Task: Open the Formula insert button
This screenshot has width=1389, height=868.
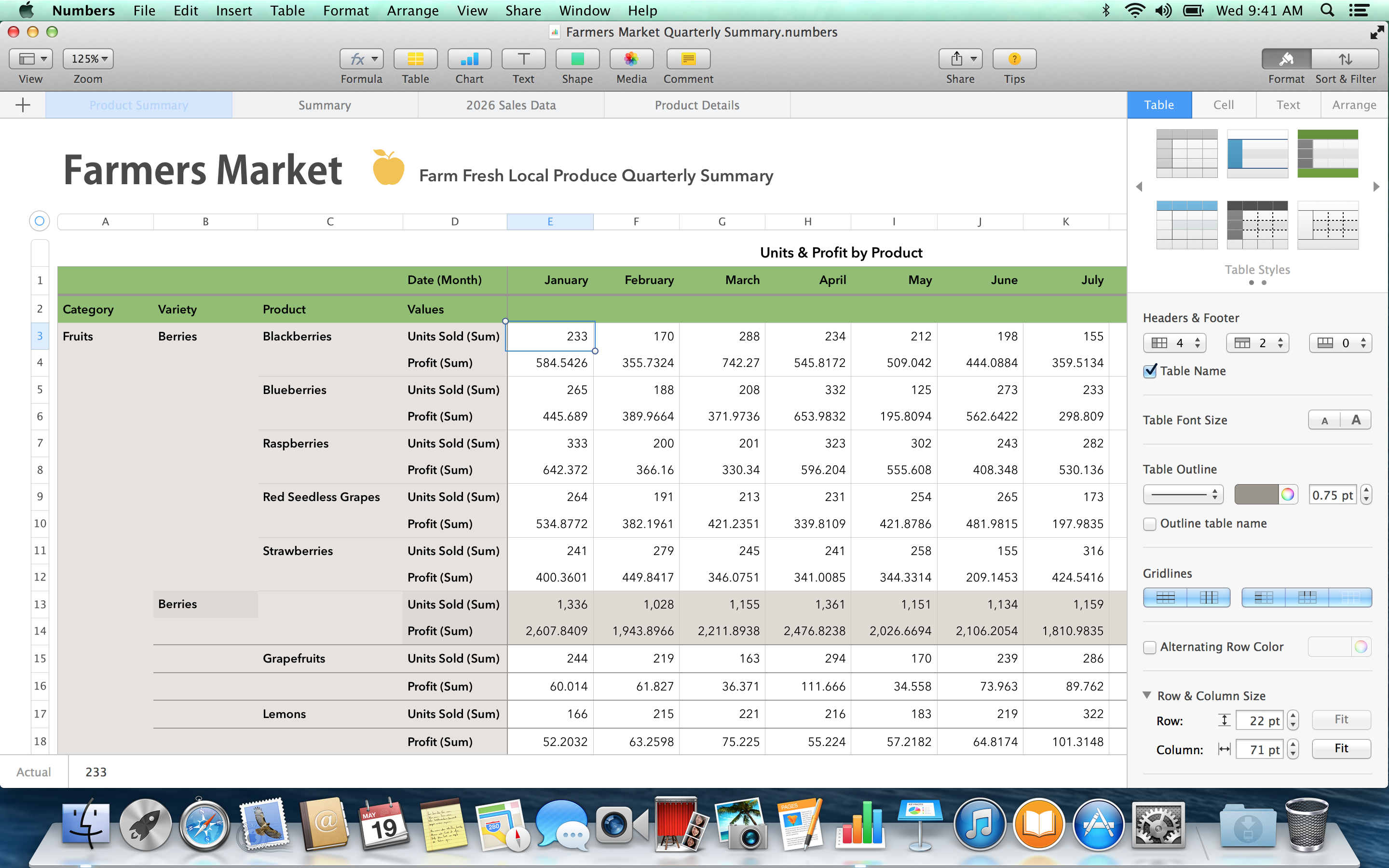Action: pos(361,59)
